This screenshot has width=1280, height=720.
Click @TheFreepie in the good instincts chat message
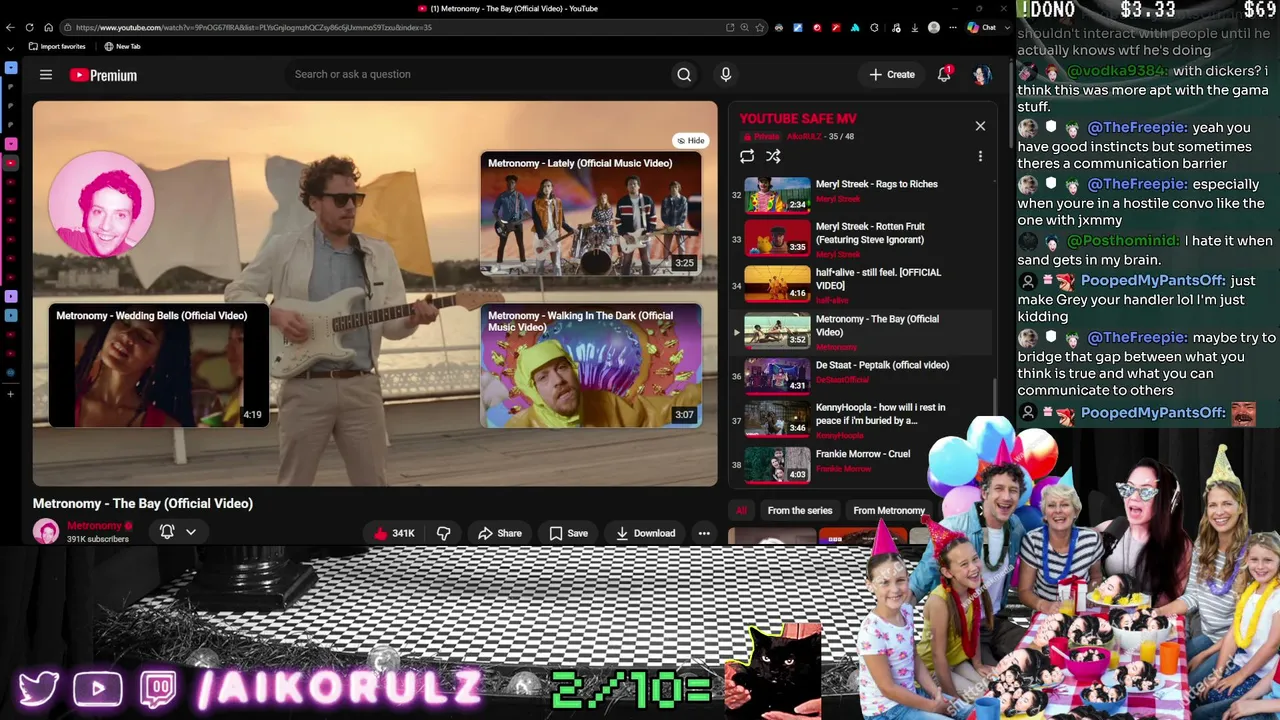click(1137, 128)
